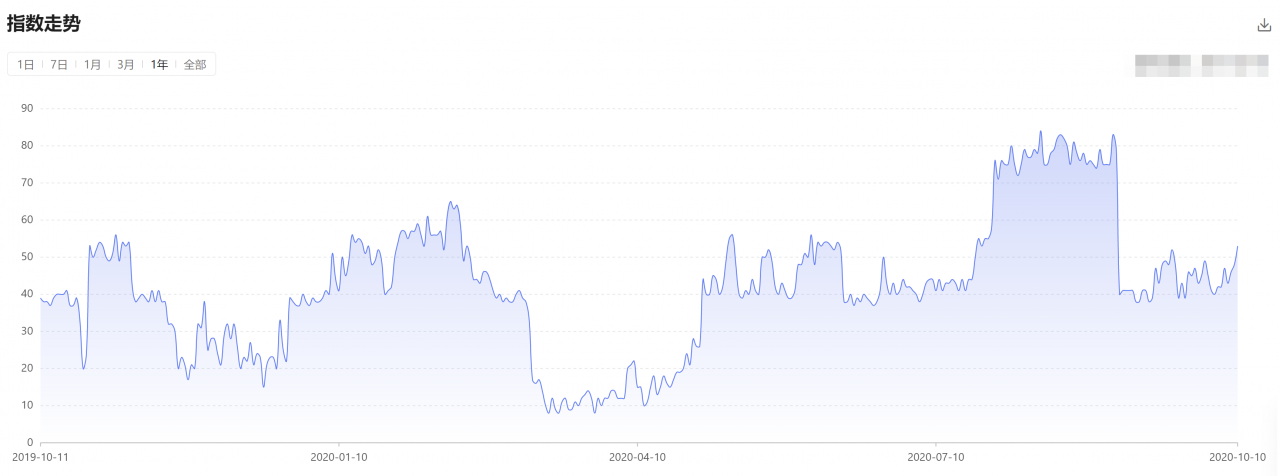View the 全部 full history range

tap(195, 65)
